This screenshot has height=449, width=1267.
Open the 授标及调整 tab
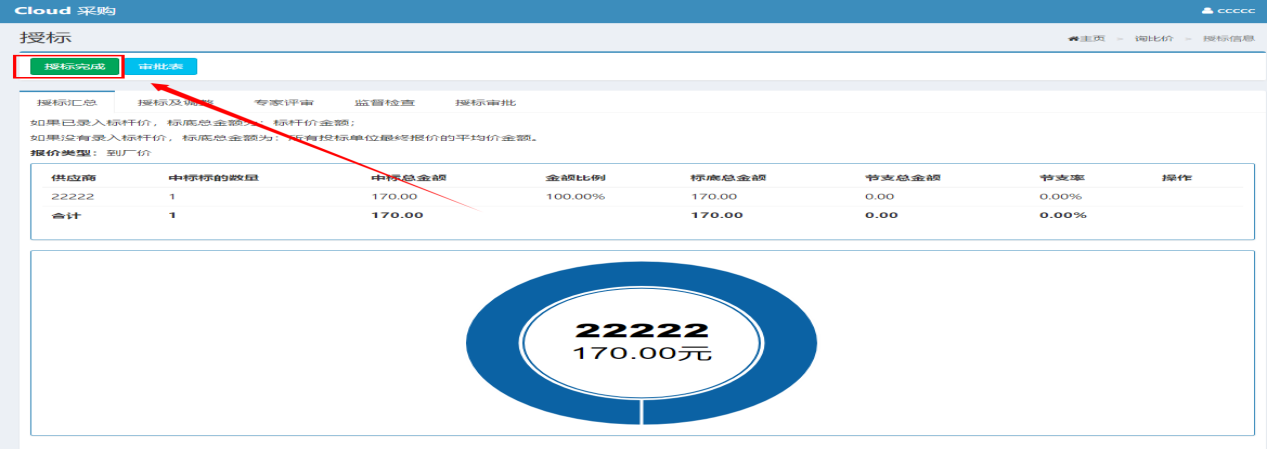175,102
